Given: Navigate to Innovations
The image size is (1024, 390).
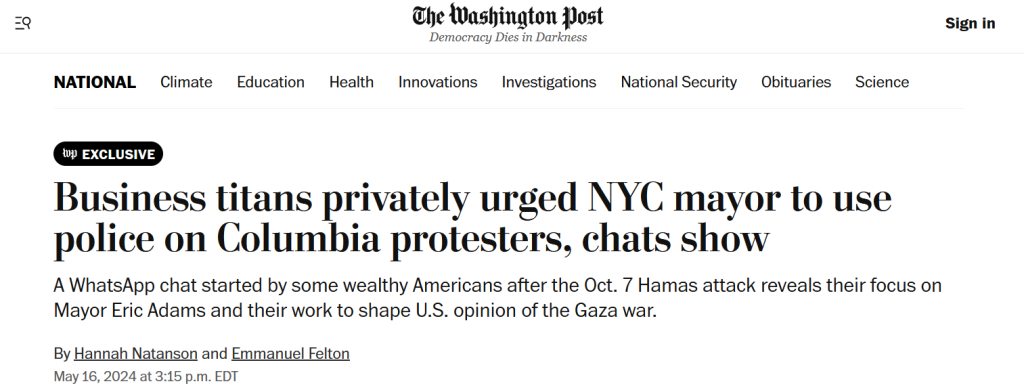Looking at the screenshot, I should (x=438, y=82).
